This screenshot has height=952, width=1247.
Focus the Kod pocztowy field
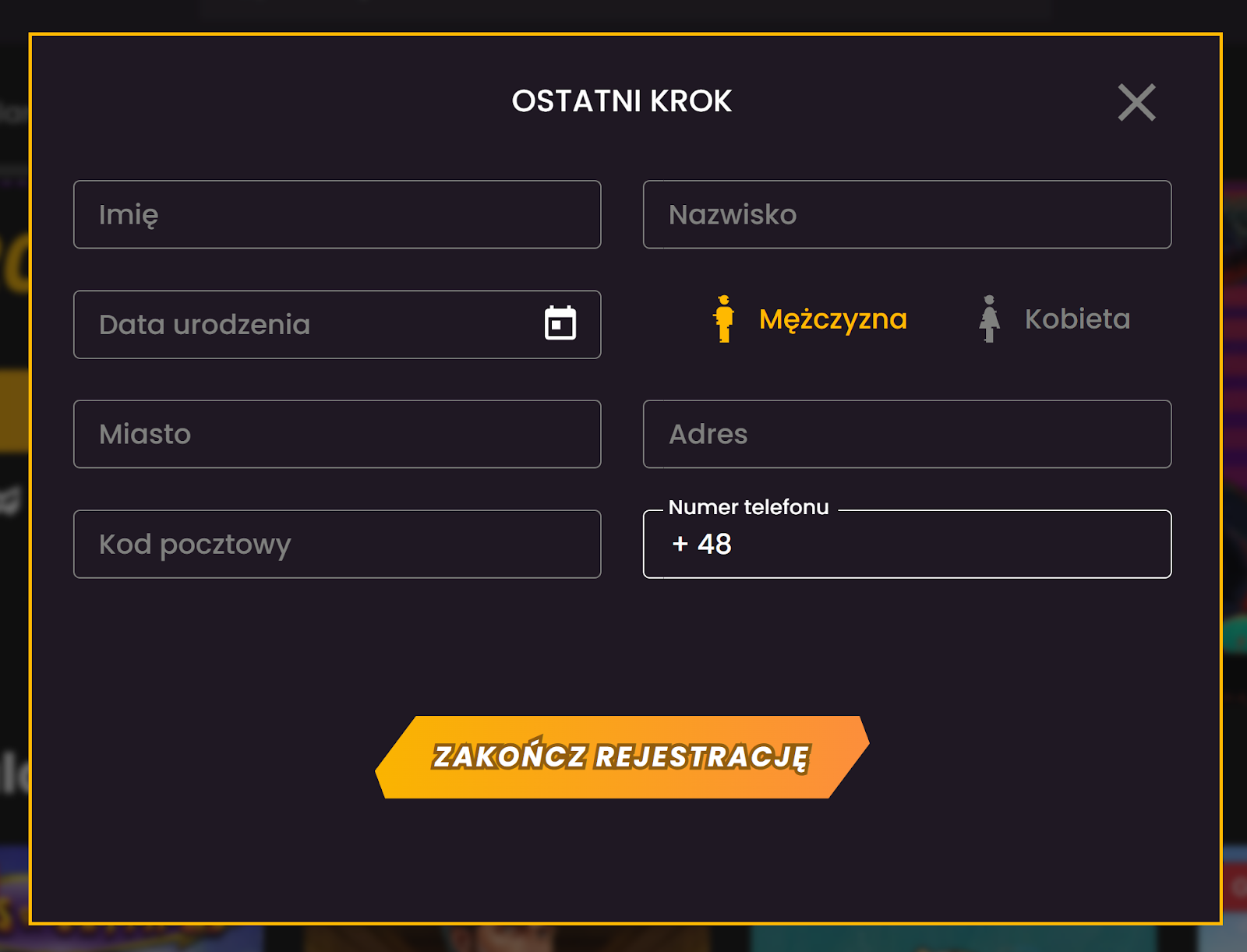337,545
